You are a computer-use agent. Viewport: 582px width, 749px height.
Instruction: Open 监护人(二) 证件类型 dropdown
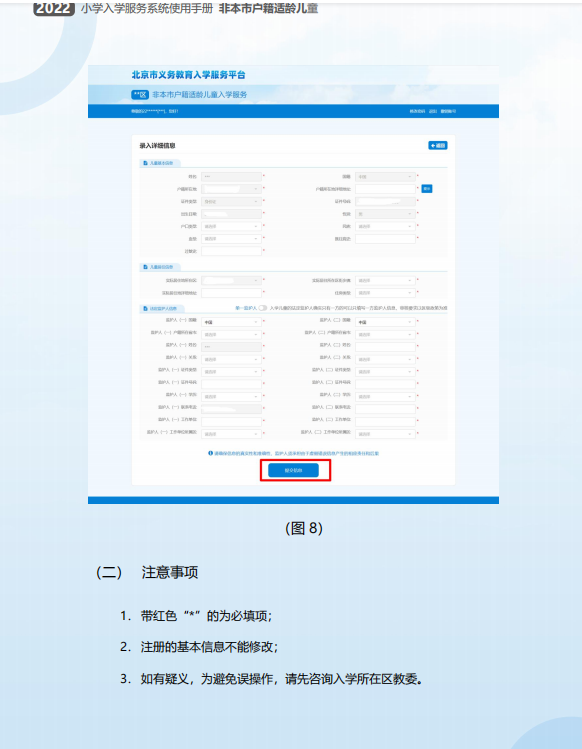[x=385, y=372]
